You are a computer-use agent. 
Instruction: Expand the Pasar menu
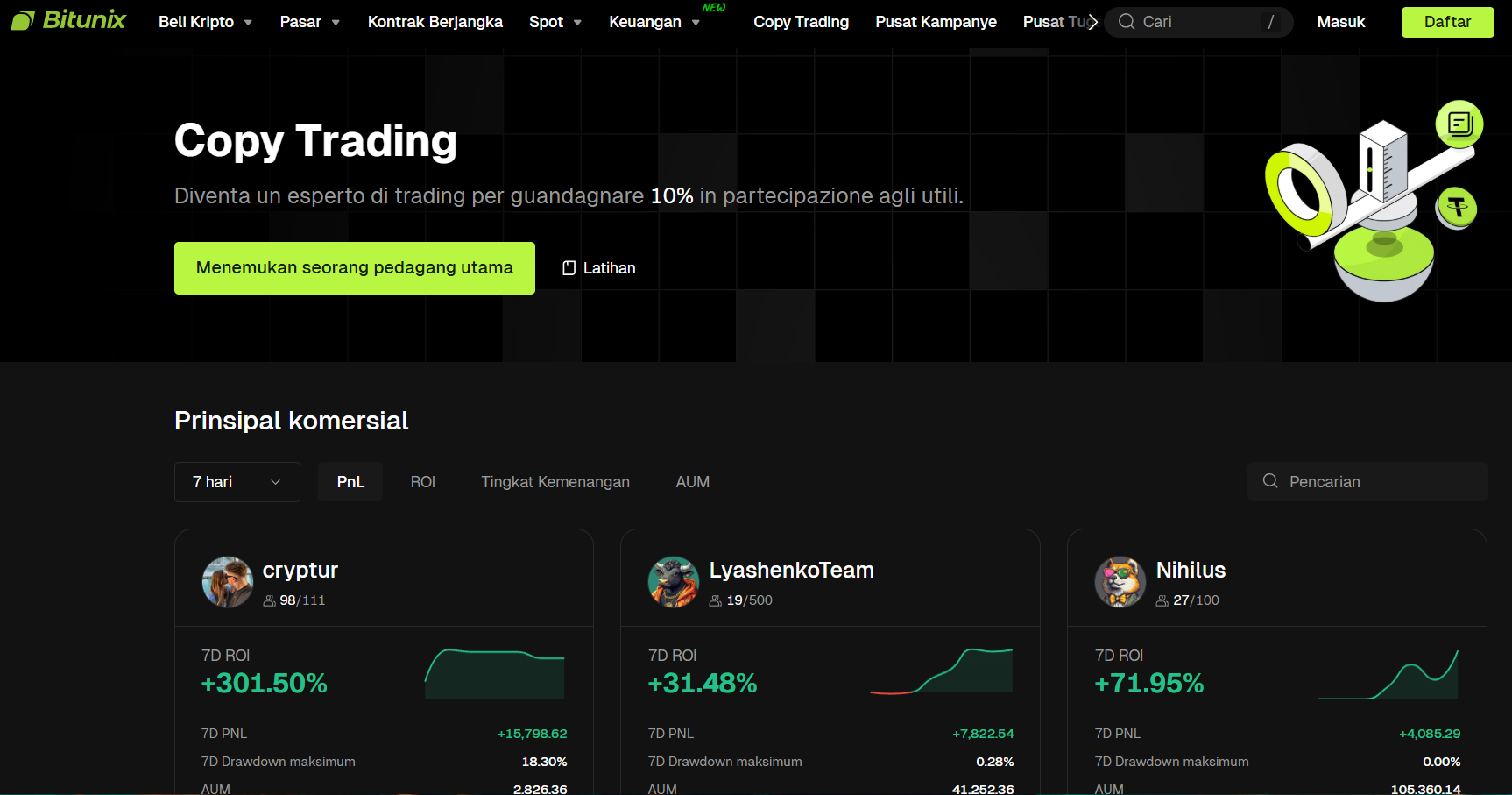point(310,22)
